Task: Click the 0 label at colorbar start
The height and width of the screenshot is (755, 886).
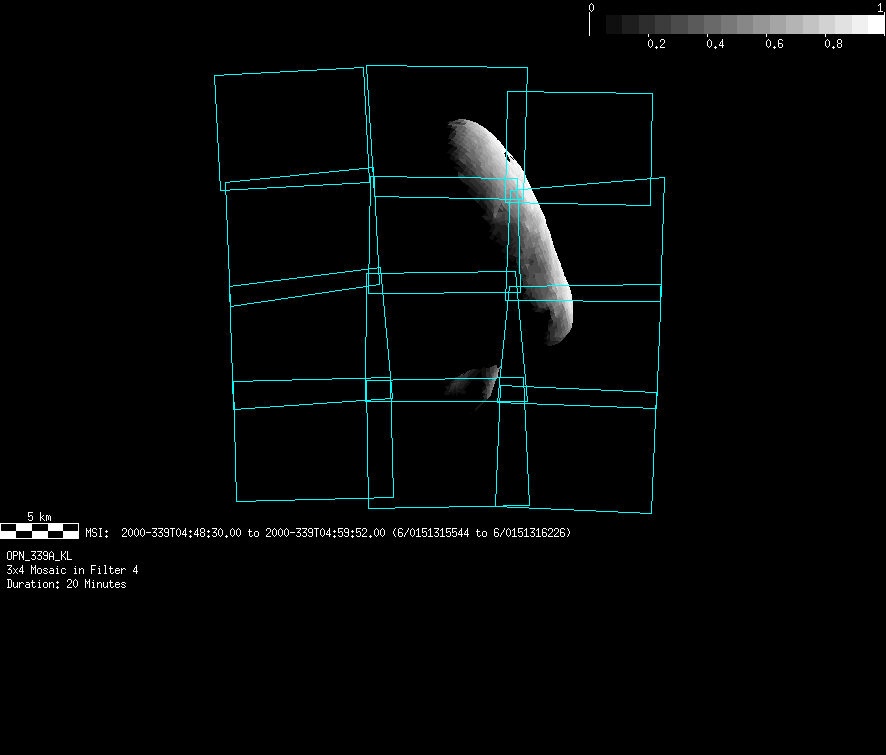Action: point(591,8)
